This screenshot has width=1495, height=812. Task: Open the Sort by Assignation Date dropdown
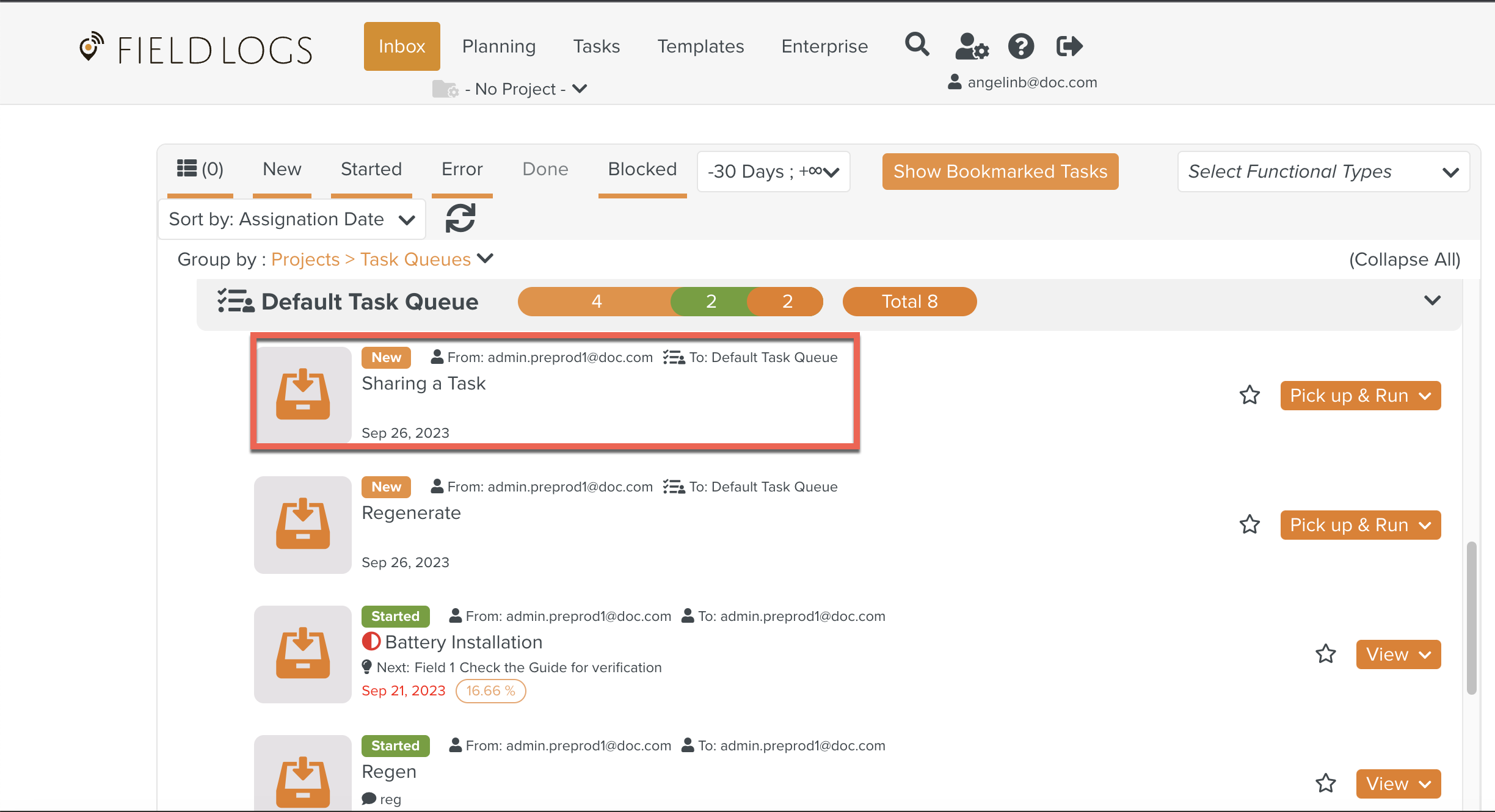point(292,219)
